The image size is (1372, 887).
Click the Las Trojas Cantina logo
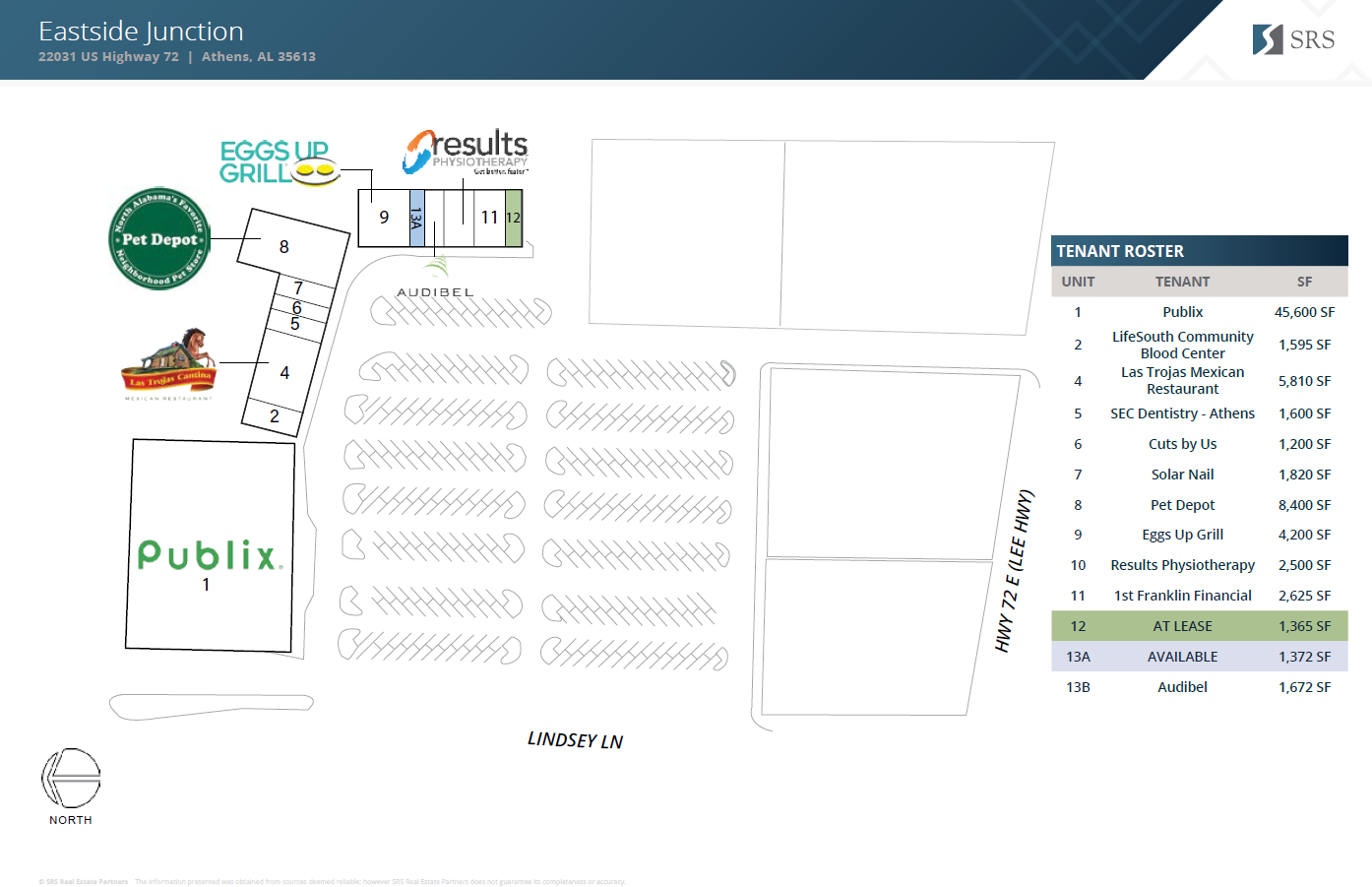point(169,364)
